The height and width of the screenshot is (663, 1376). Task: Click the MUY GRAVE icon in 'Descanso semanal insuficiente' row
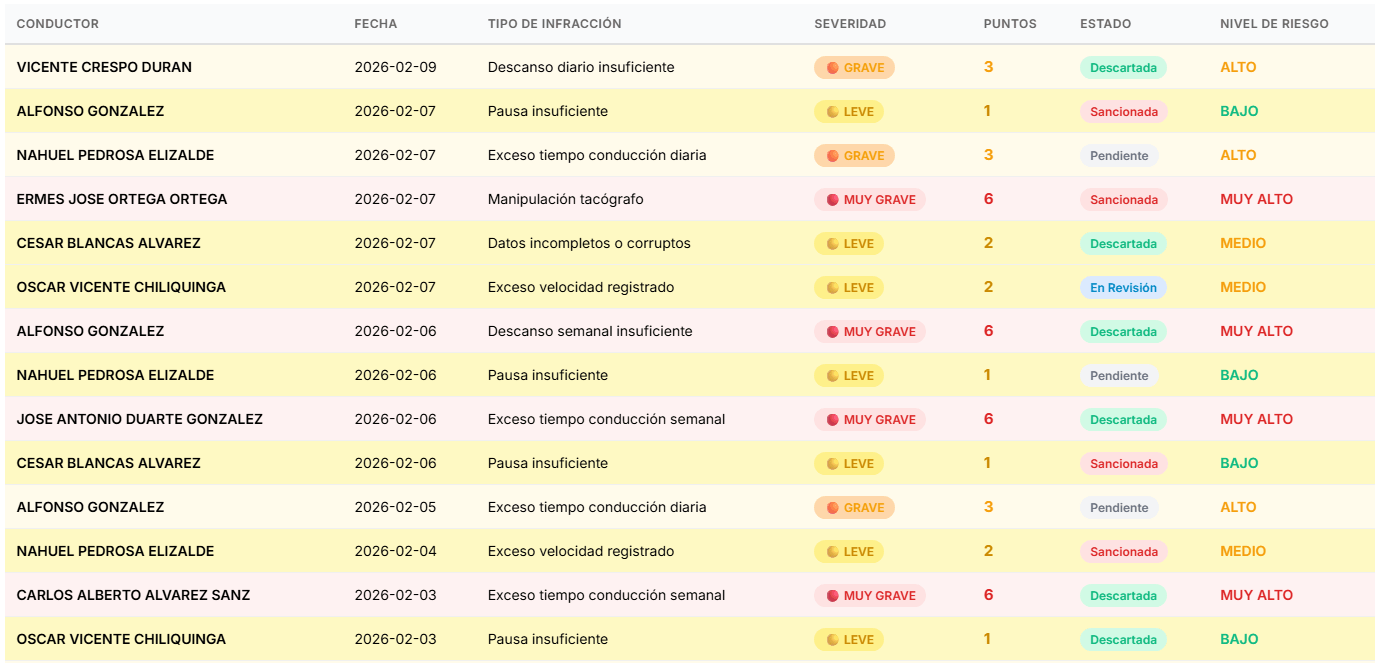[832, 332]
